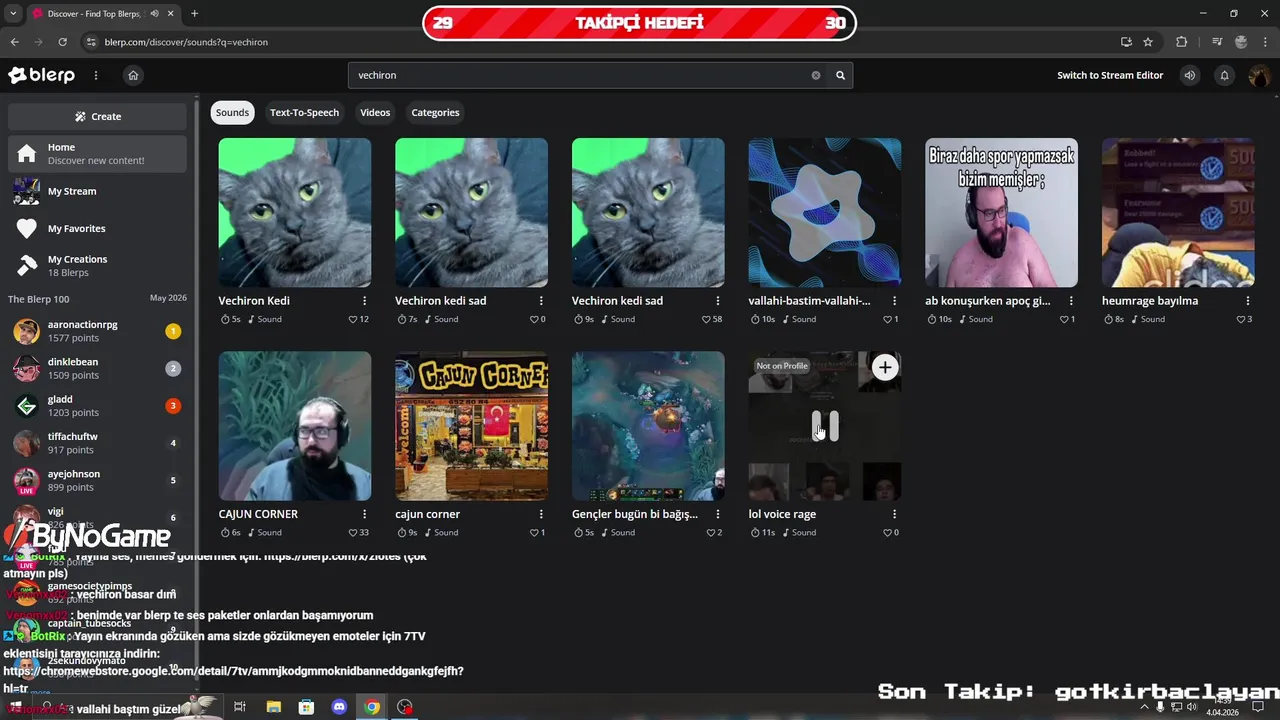Image resolution: width=1280 pixels, height=720 pixels.
Task: Open File Explorer from the taskbar
Action: click(x=273, y=707)
